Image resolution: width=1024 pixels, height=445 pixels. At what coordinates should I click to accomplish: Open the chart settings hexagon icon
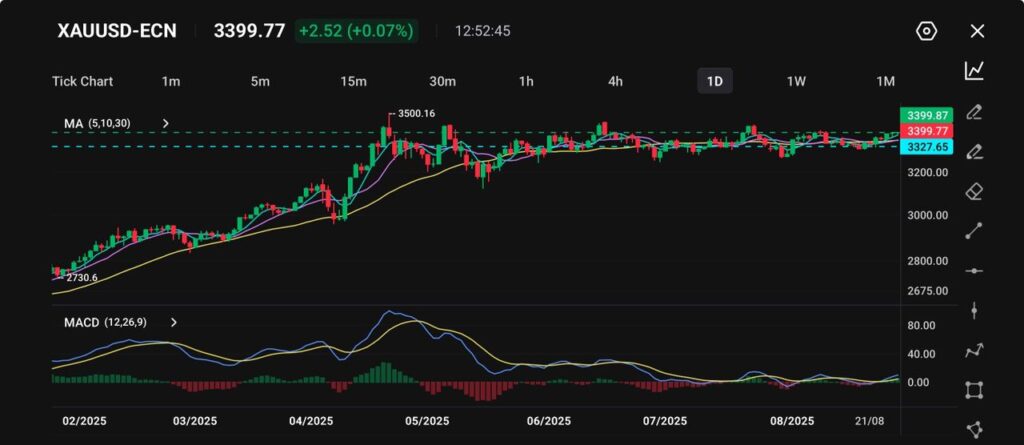point(926,31)
